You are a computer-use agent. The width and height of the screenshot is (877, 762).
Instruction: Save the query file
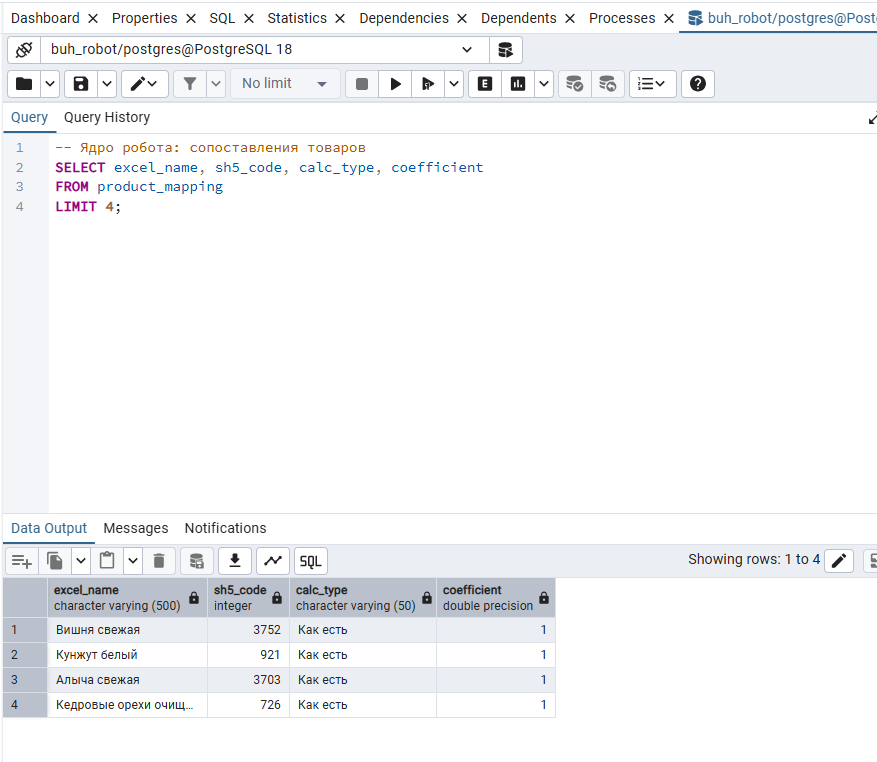pos(81,84)
